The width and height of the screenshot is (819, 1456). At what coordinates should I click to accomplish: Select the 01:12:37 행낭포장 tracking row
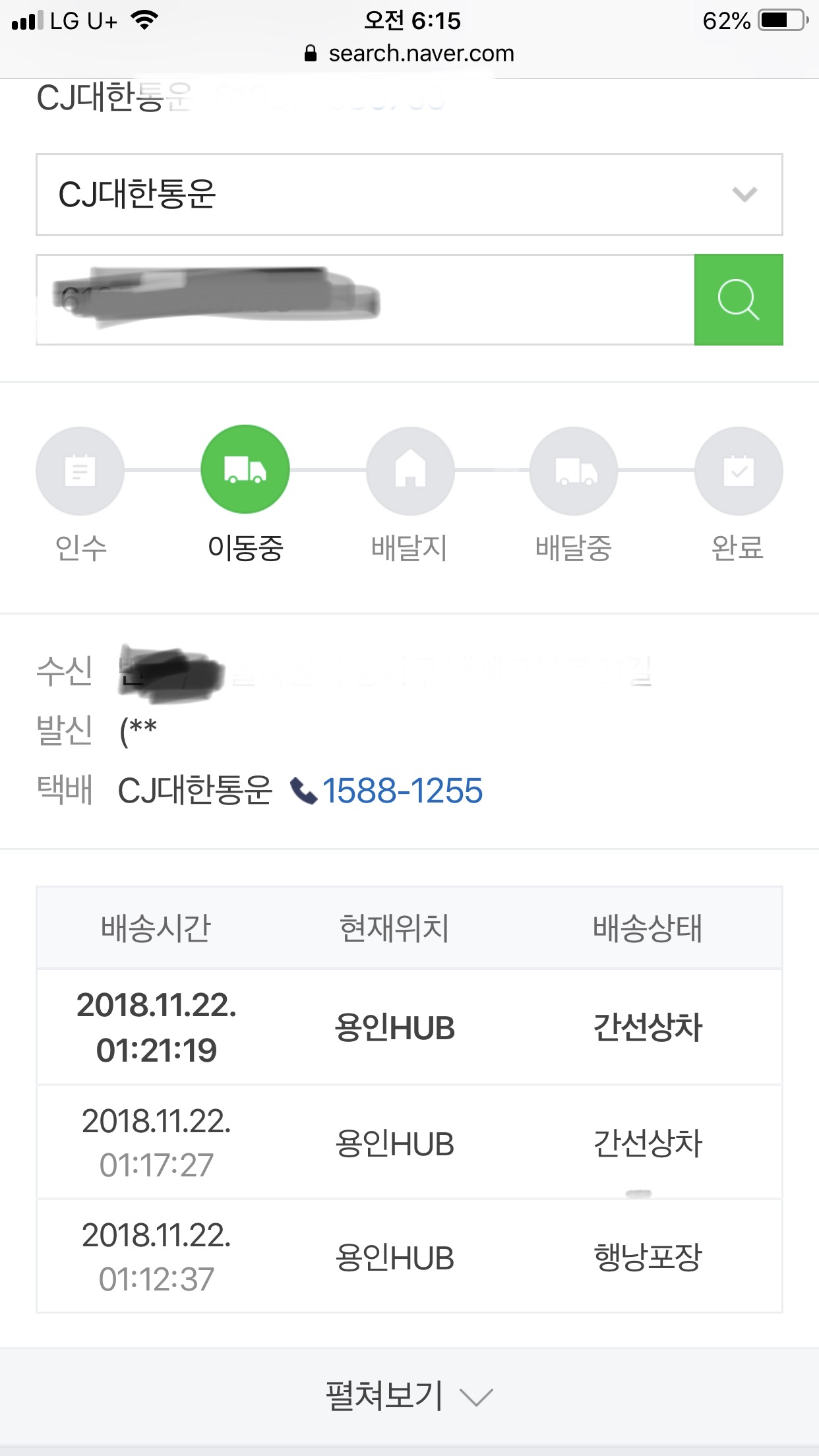click(409, 1256)
